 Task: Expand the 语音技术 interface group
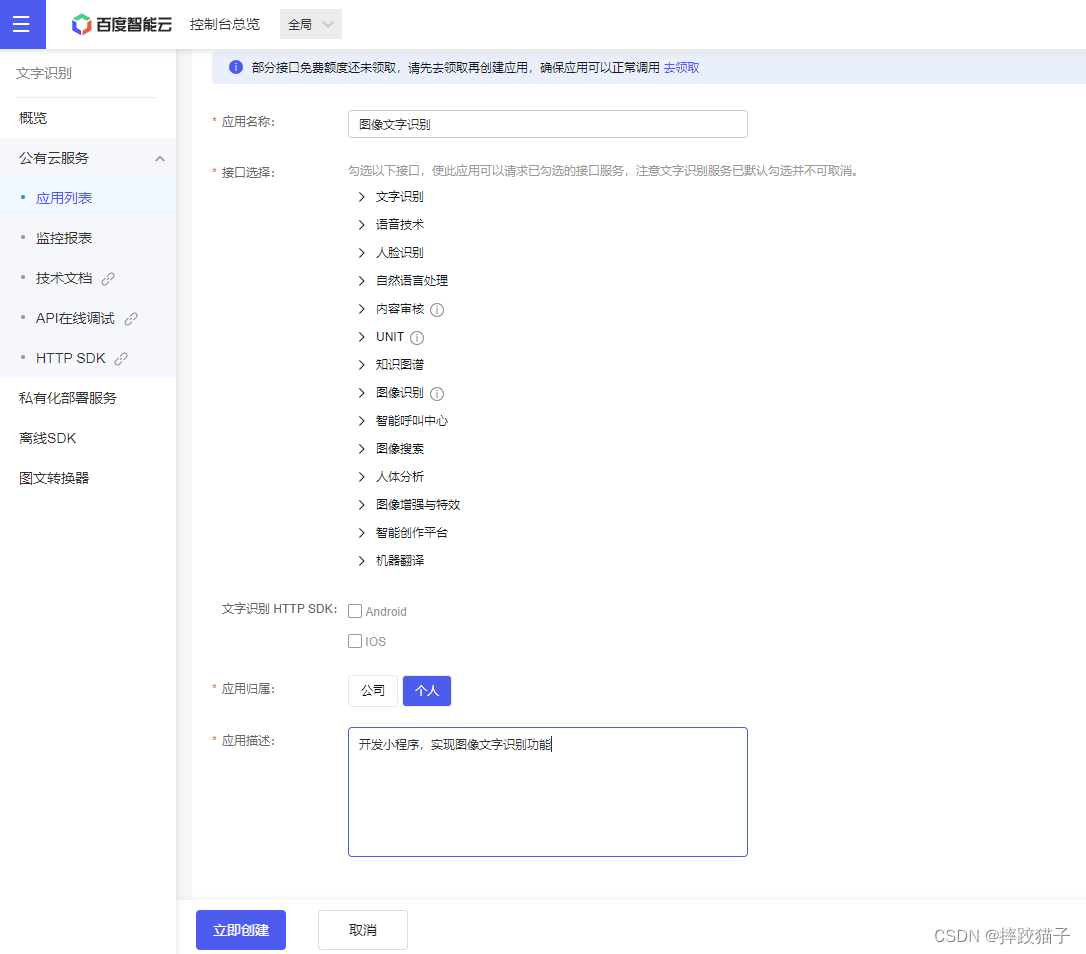tap(362, 224)
